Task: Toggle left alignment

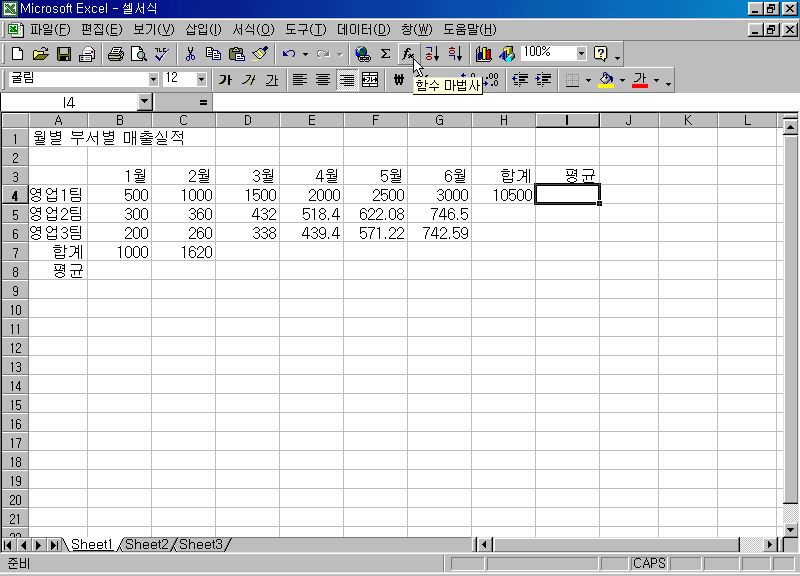Action: tap(299, 80)
